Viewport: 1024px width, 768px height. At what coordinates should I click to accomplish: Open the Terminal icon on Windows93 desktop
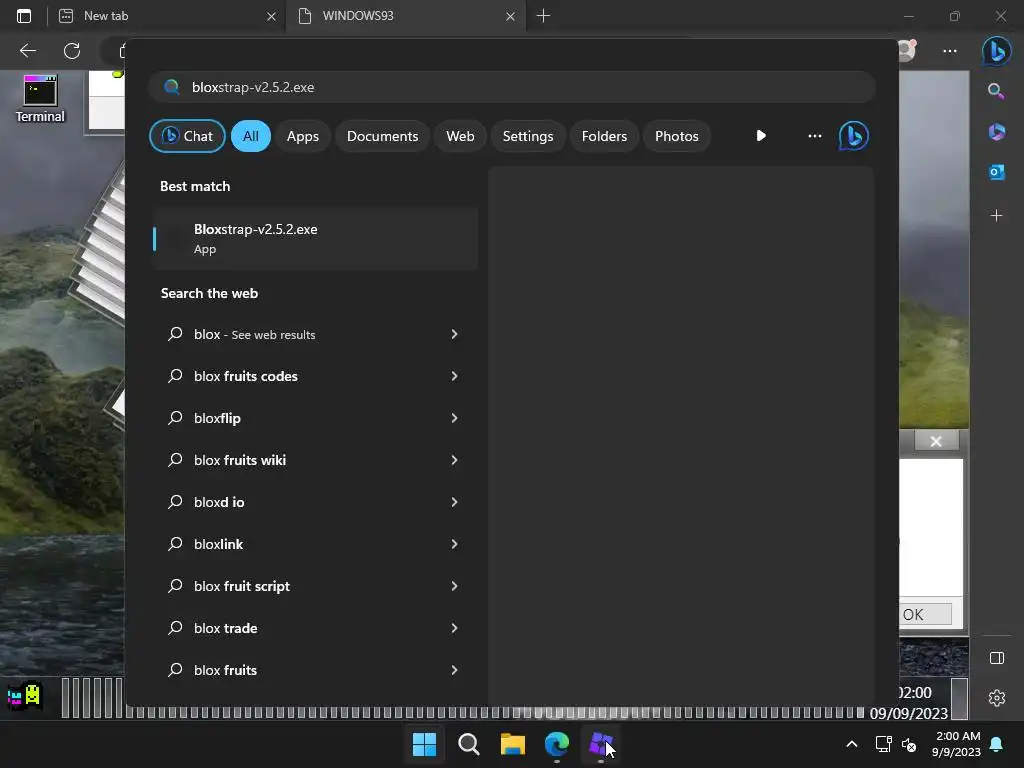point(40,99)
